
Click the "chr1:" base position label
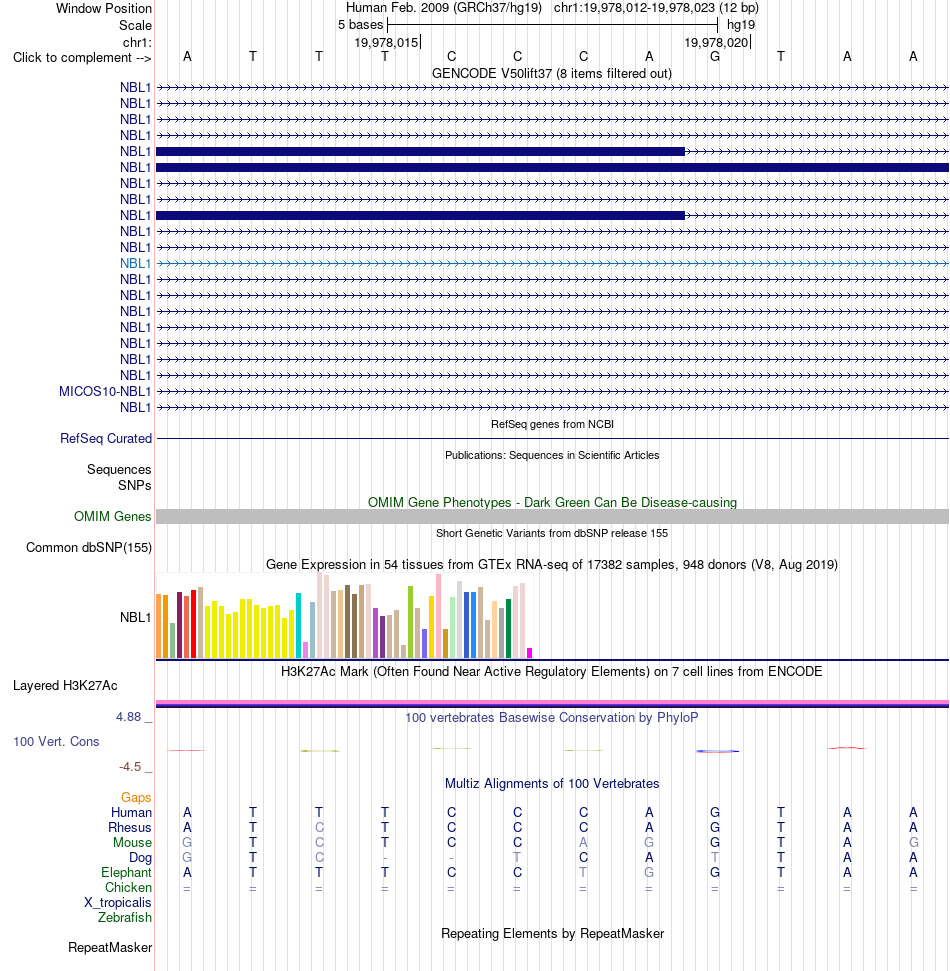point(137,42)
